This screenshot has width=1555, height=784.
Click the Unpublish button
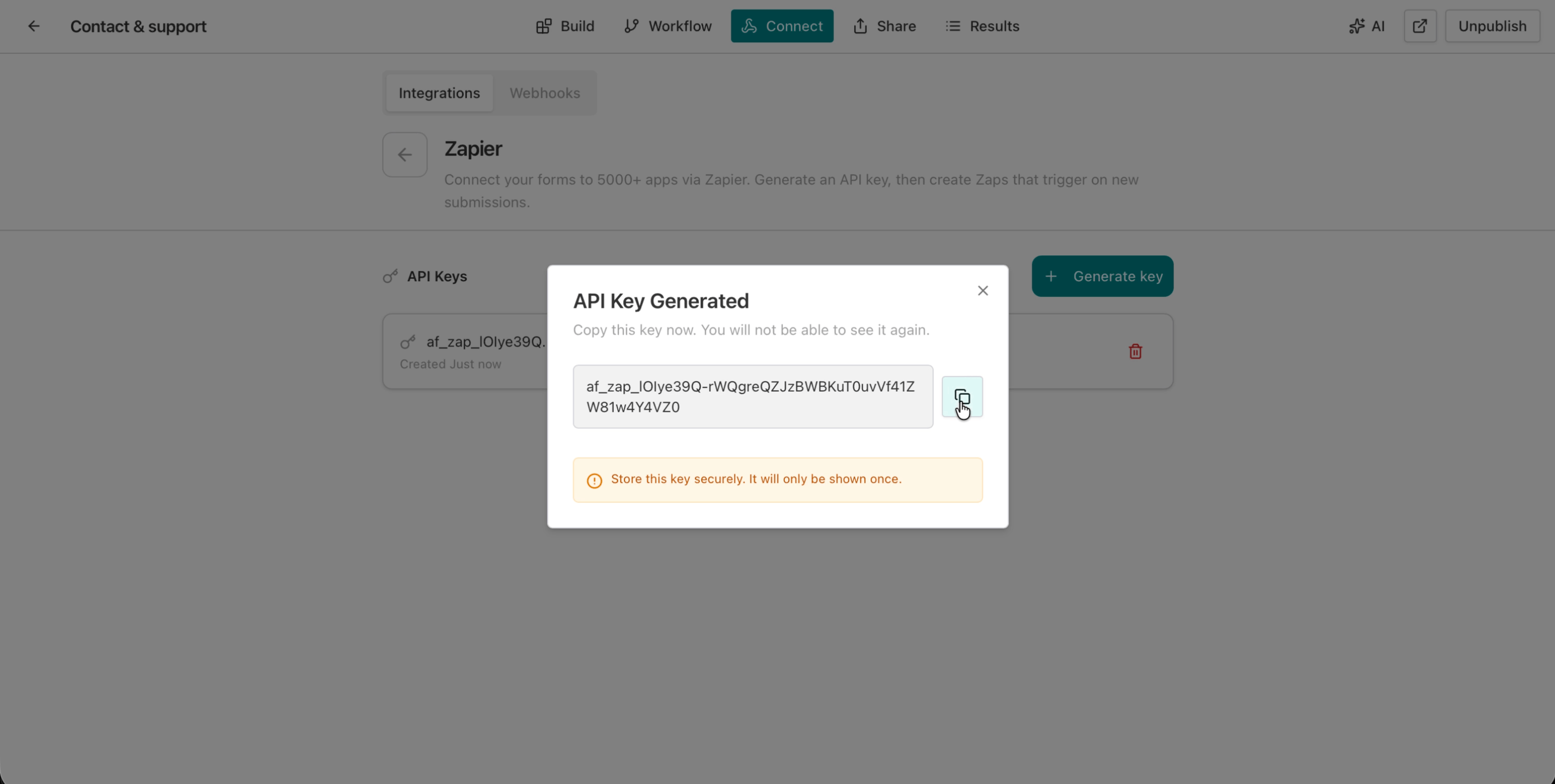pyautogui.click(x=1492, y=26)
